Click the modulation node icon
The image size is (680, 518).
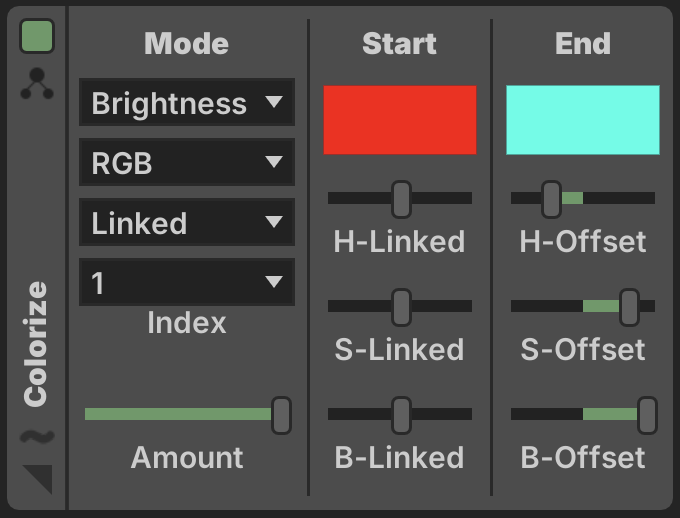[x=37, y=83]
